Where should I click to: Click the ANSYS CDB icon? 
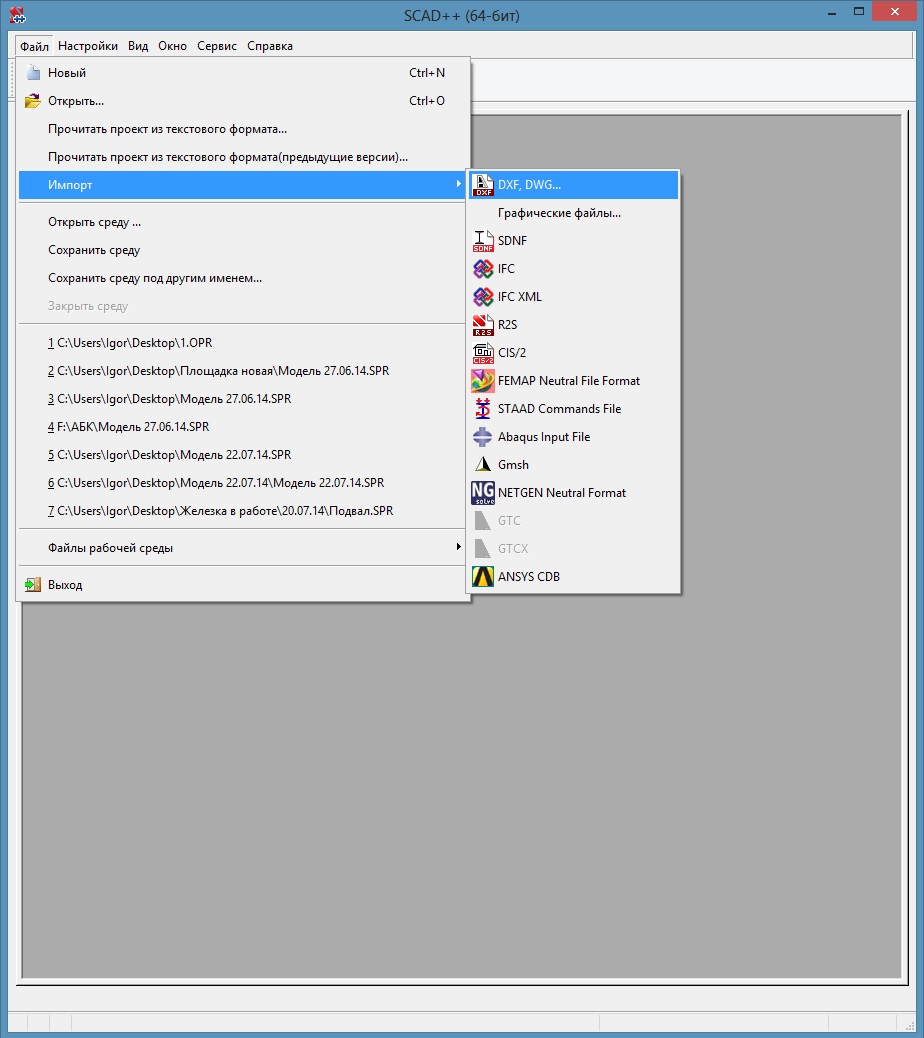[x=483, y=577]
